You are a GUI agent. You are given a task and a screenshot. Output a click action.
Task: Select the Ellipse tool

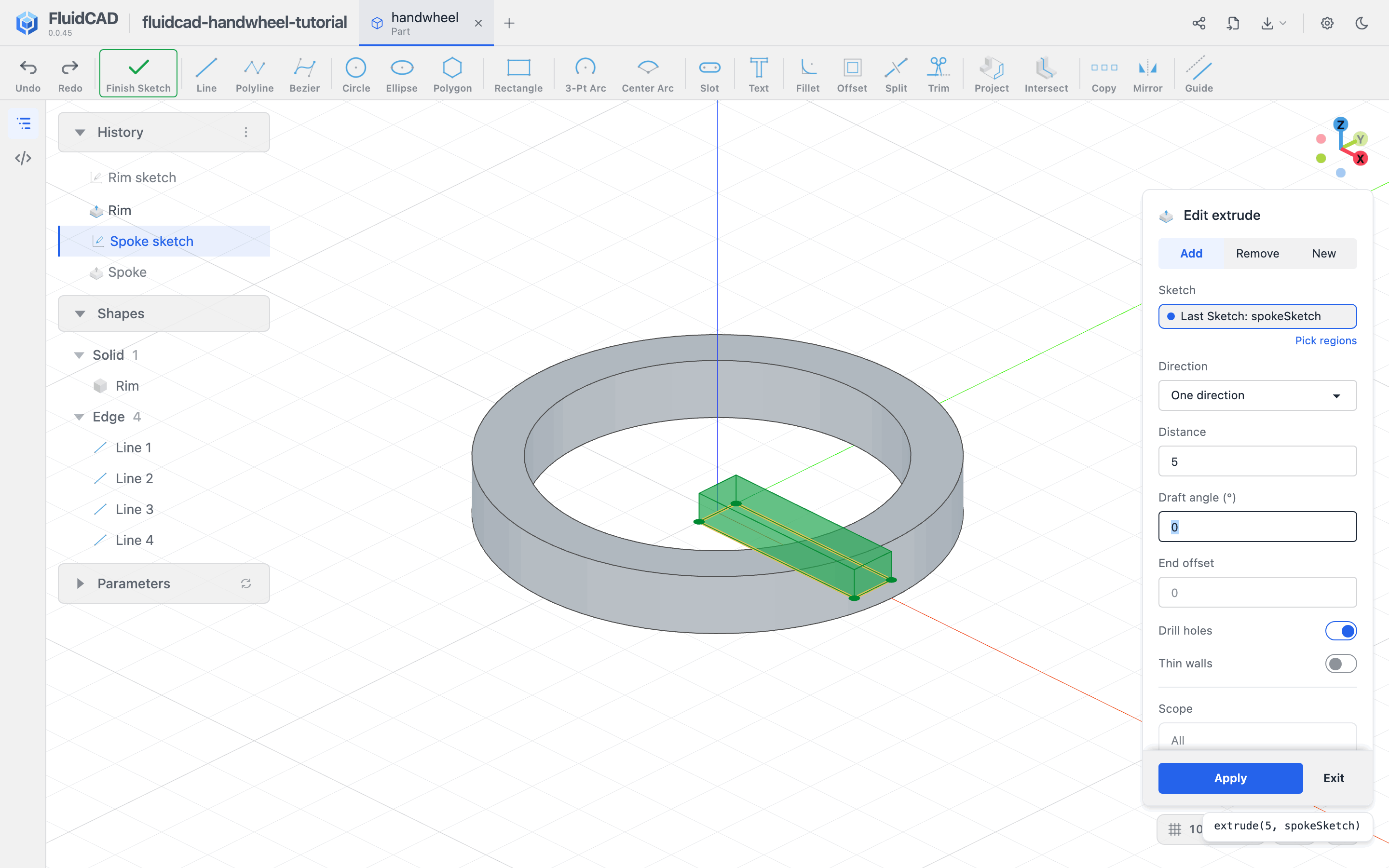pyautogui.click(x=402, y=74)
